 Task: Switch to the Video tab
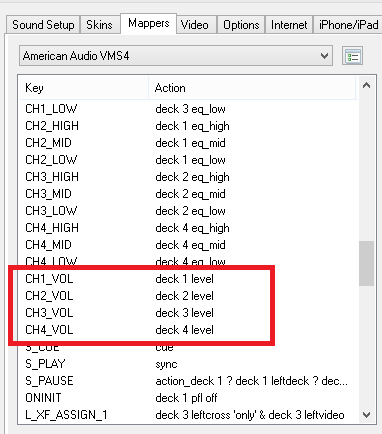tap(195, 25)
